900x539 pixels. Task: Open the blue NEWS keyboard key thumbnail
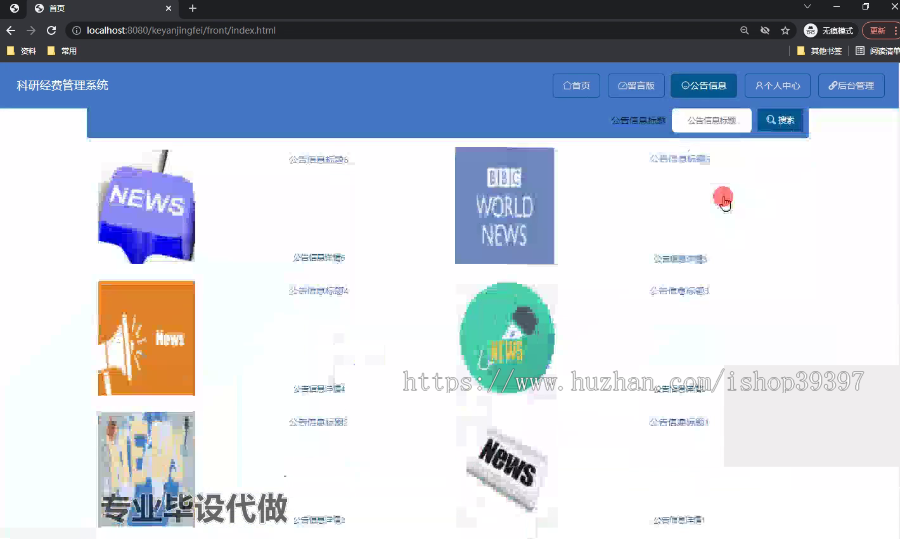[146, 207]
